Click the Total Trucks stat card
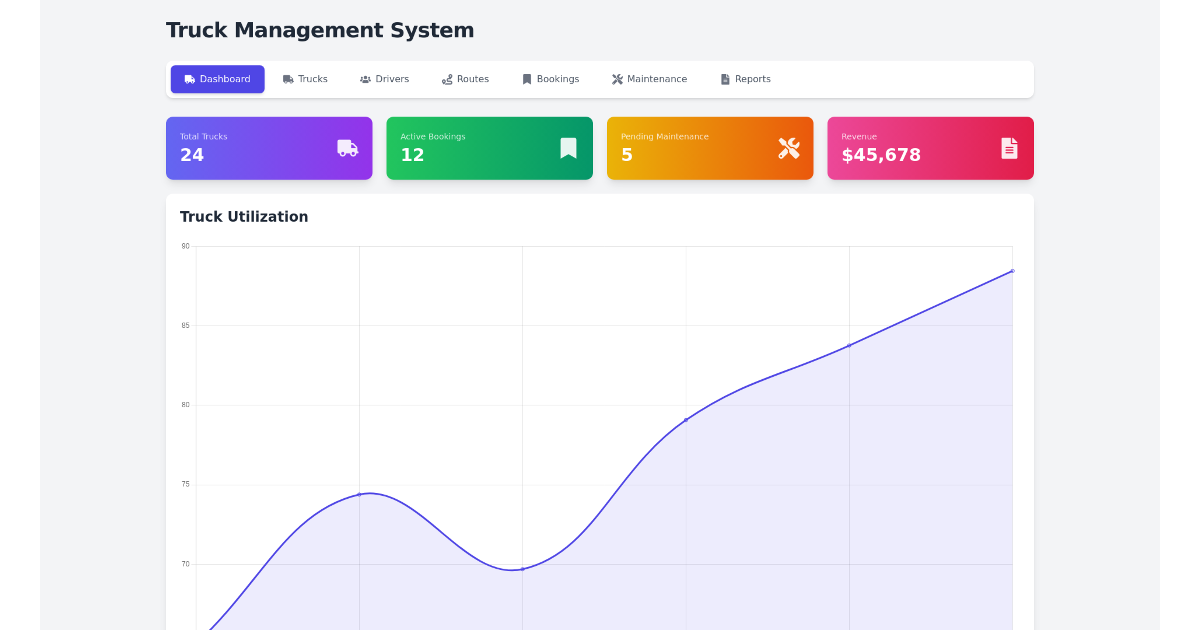1200x630 pixels. [x=269, y=148]
